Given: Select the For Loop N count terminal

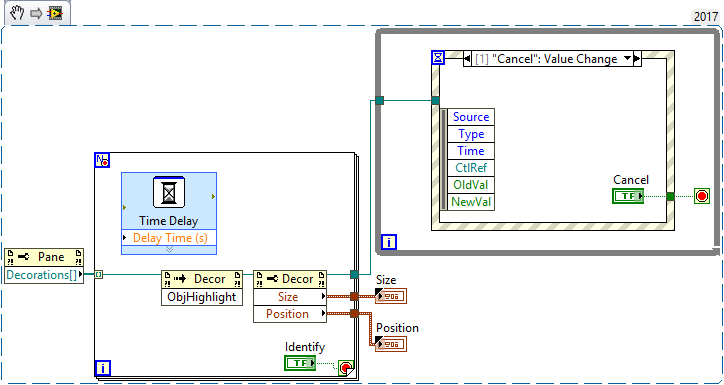Looking at the screenshot, I should (x=102, y=161).
